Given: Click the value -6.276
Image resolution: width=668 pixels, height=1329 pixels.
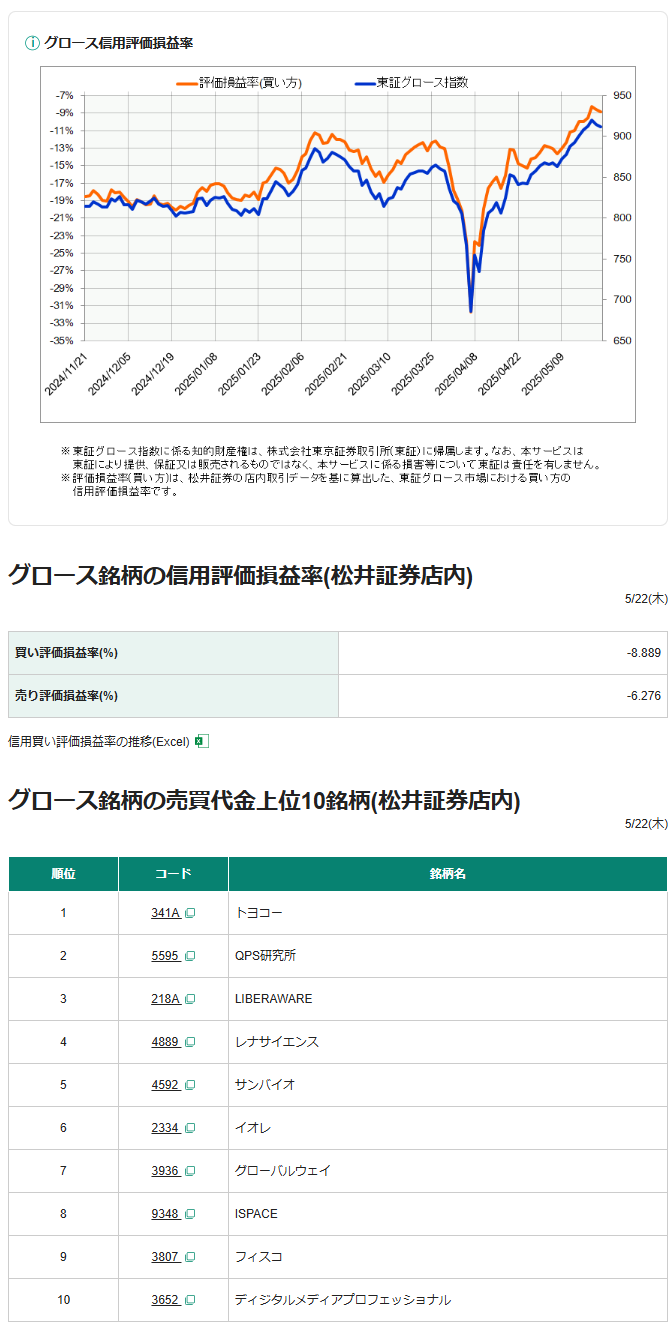Looking at the screenshot, I should [644, 696].
